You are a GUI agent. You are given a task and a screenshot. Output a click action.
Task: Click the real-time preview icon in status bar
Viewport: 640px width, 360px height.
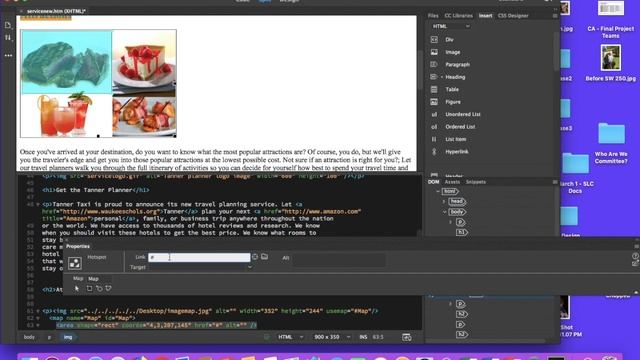tap(407, 337)
